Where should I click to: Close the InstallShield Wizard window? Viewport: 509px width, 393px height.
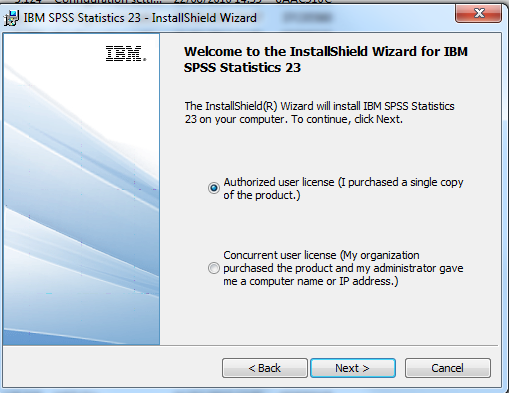(x=478, y=13)
